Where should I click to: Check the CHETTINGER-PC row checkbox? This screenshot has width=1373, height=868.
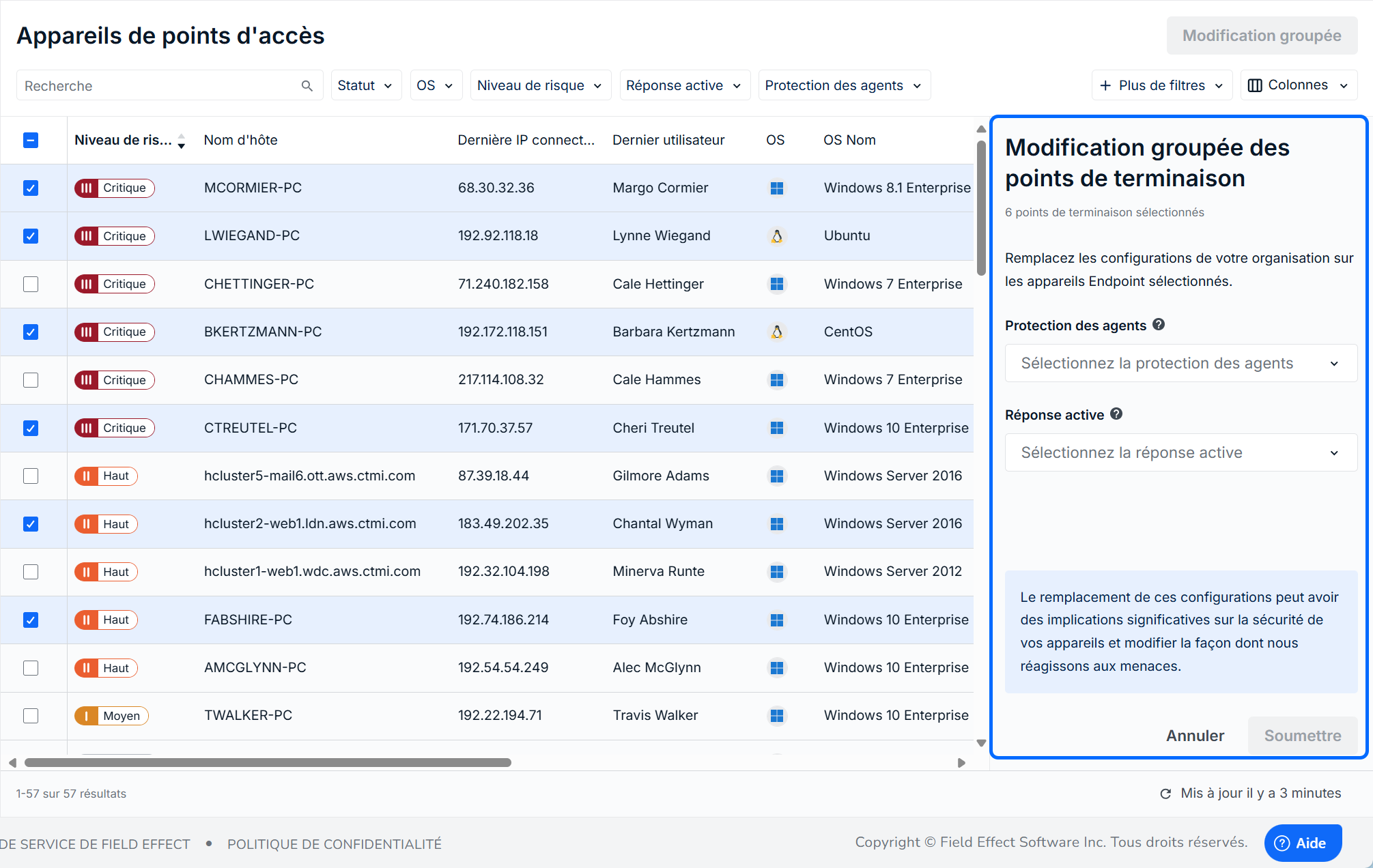31,284
